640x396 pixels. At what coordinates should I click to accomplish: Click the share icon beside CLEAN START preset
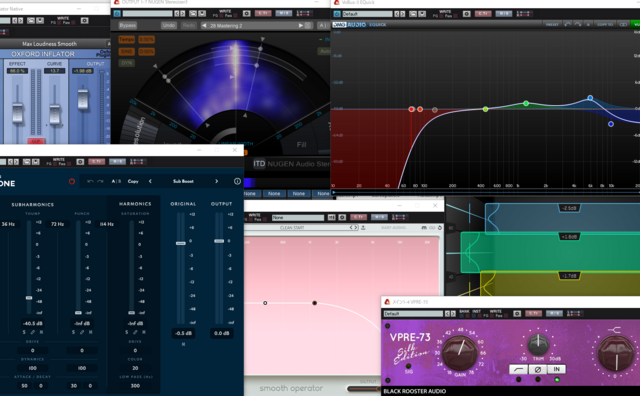pyautogui.click(x=363, y=227)
